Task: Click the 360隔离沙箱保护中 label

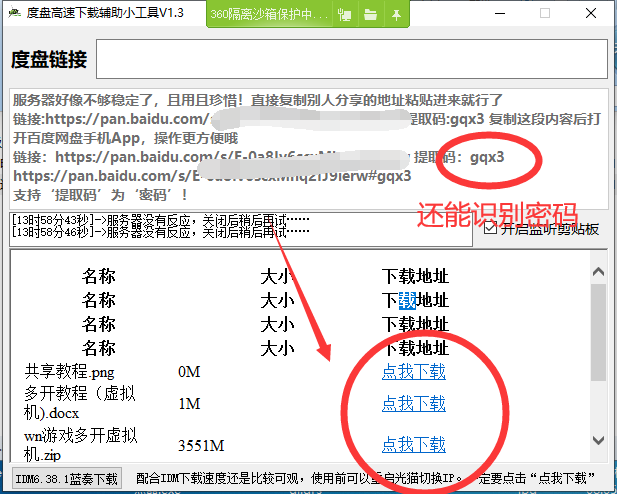Action: (x=270, y=15)
